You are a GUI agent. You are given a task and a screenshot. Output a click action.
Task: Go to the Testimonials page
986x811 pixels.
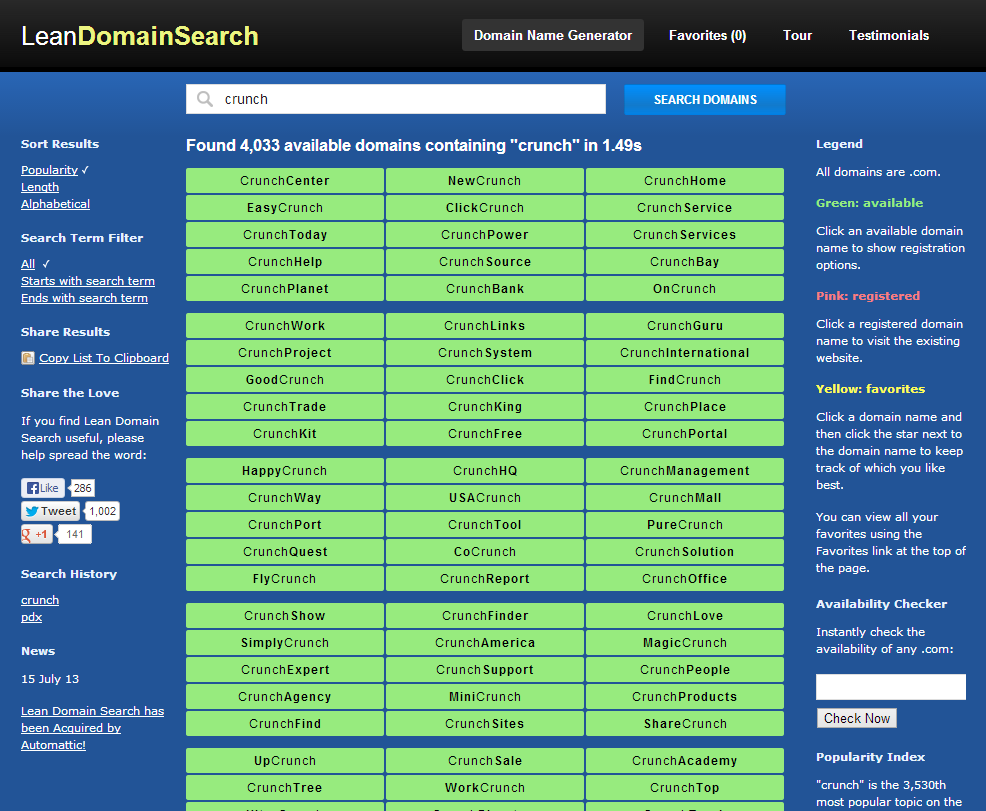(888, 35)
